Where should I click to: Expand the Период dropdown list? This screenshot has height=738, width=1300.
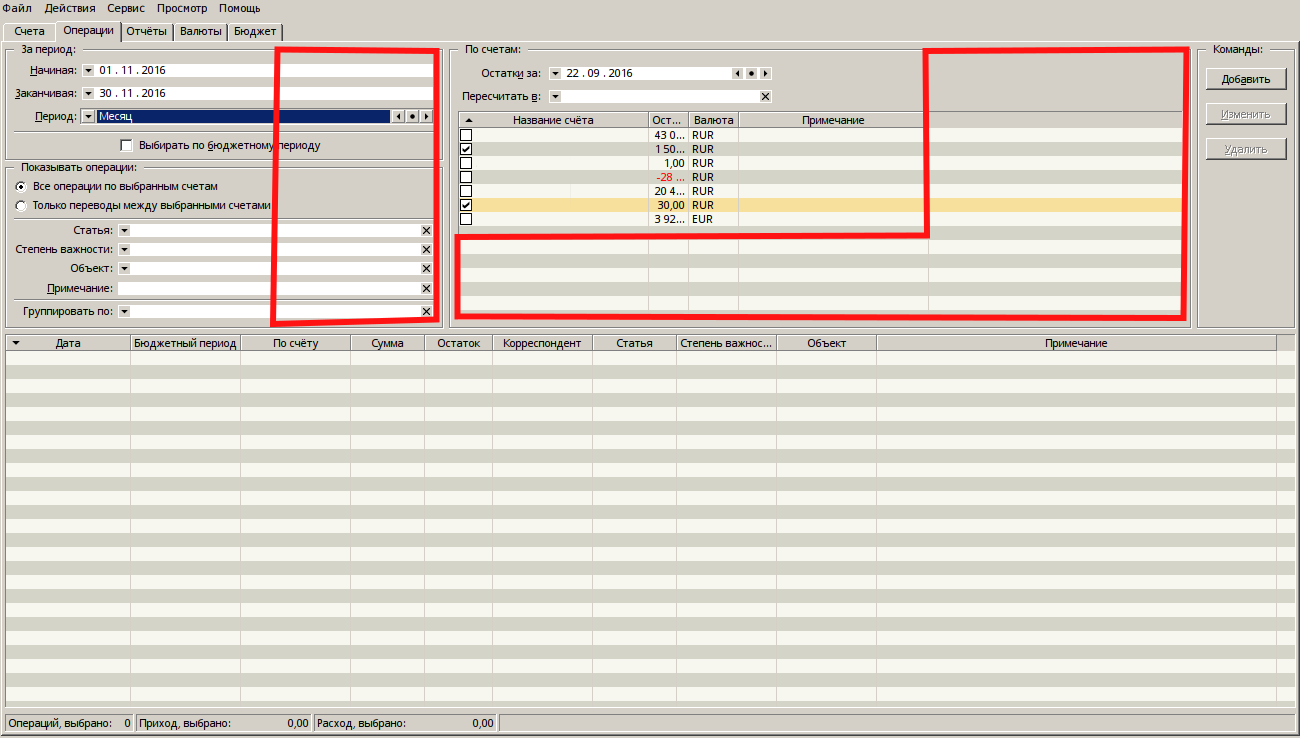click(x=88, y=117)
